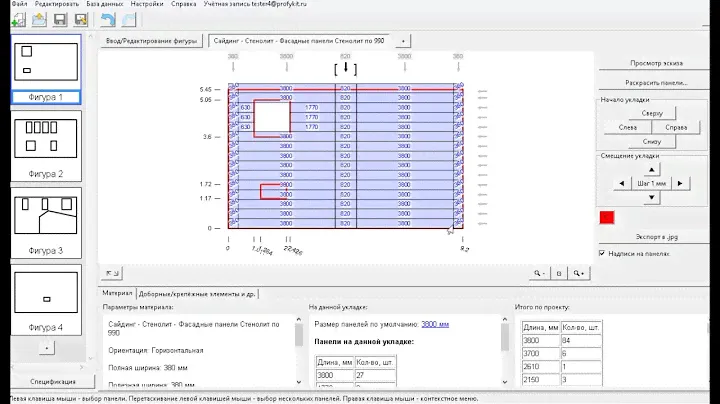Click the save floppy disk icon

tap(61, 20)
